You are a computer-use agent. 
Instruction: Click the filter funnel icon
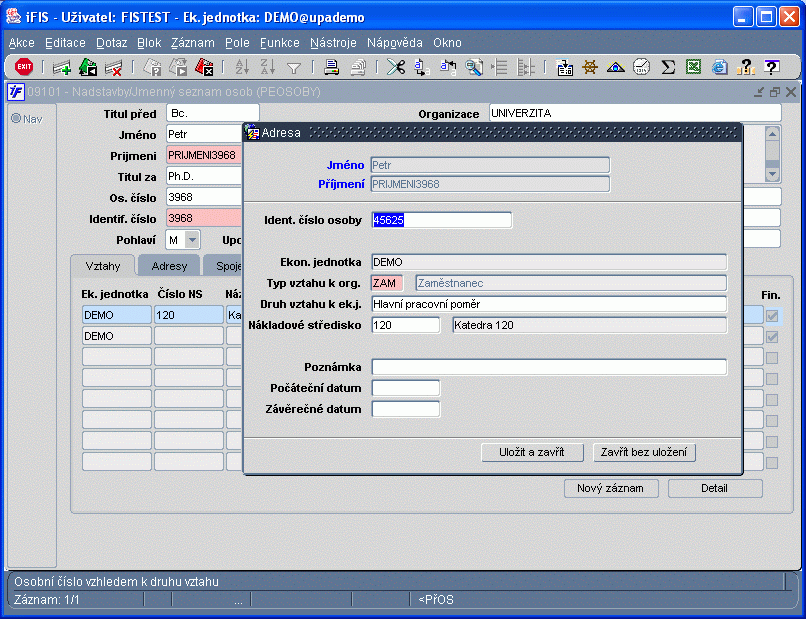294,68
